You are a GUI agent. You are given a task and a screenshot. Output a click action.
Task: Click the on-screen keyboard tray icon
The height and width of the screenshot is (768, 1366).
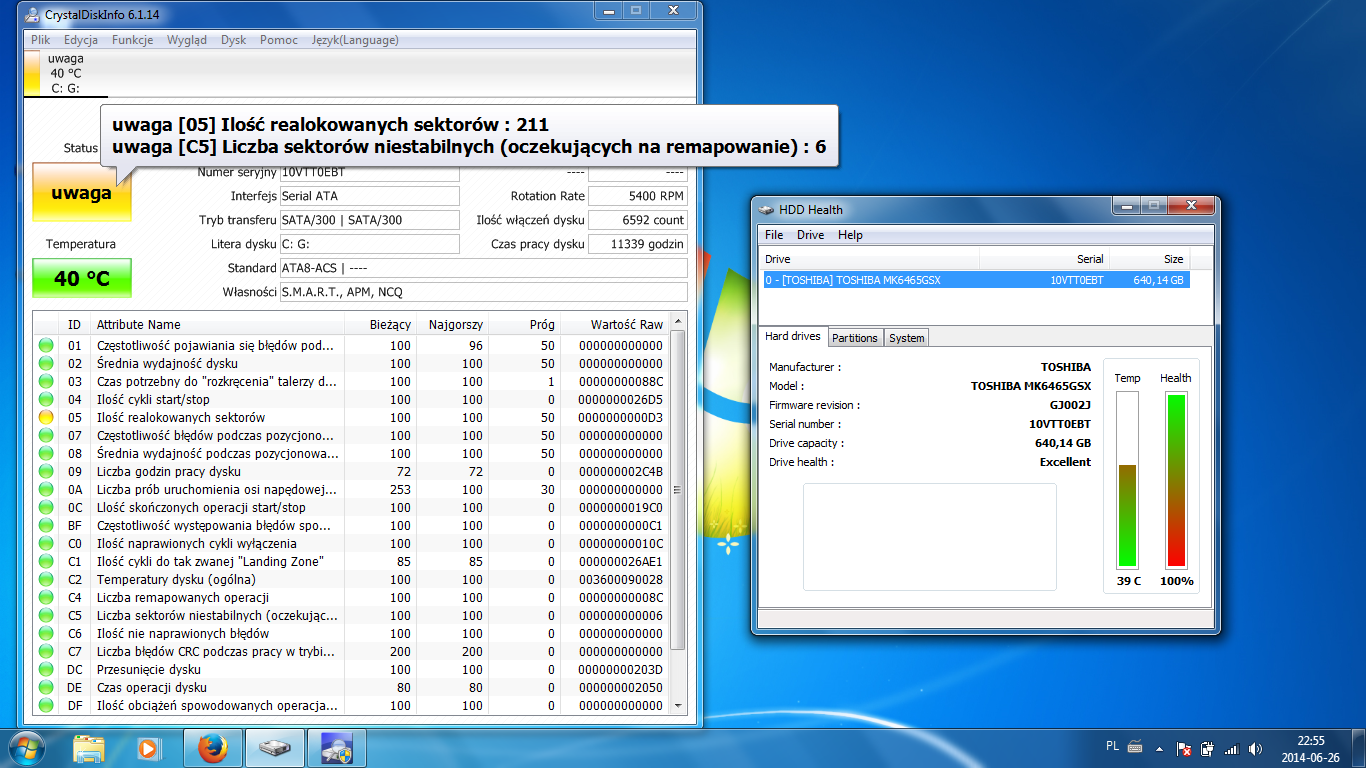[1135, 747]
